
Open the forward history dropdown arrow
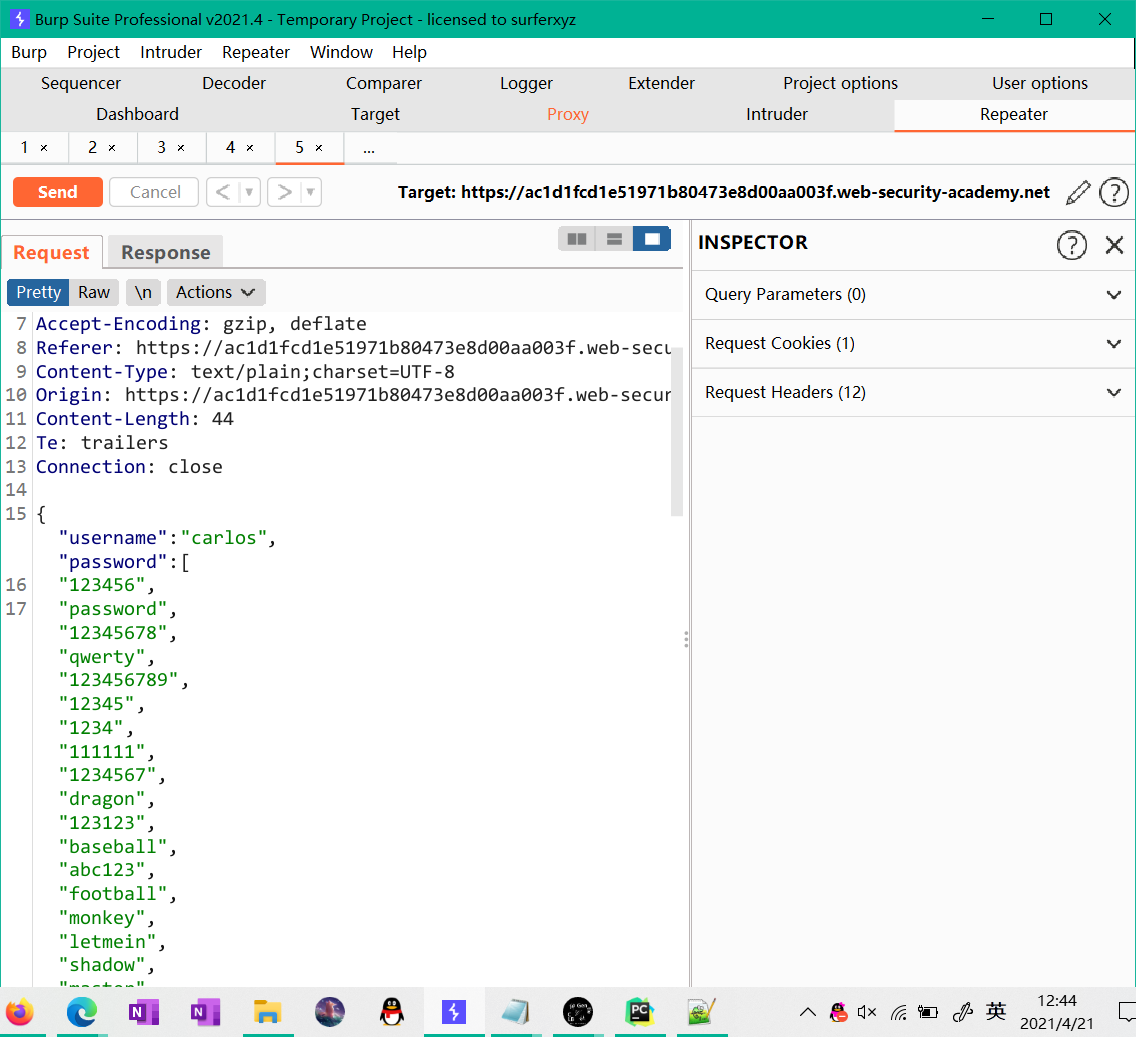(x=310, y=192)
